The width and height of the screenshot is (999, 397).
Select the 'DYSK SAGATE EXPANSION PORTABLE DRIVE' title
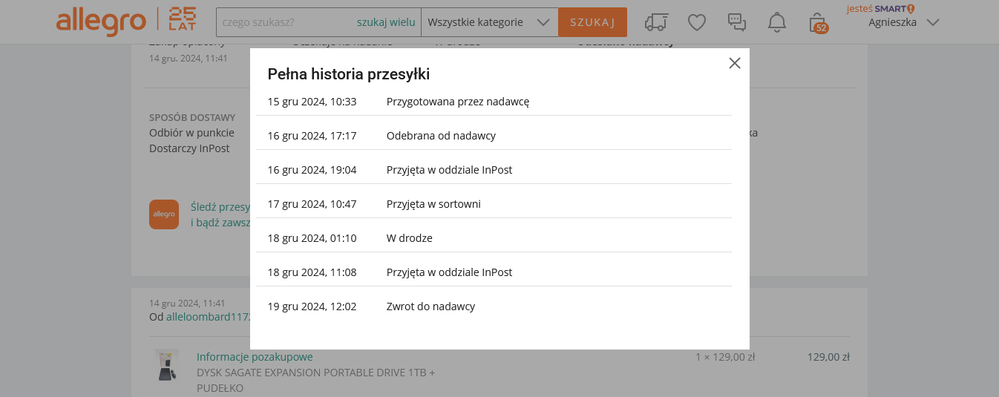315,372
